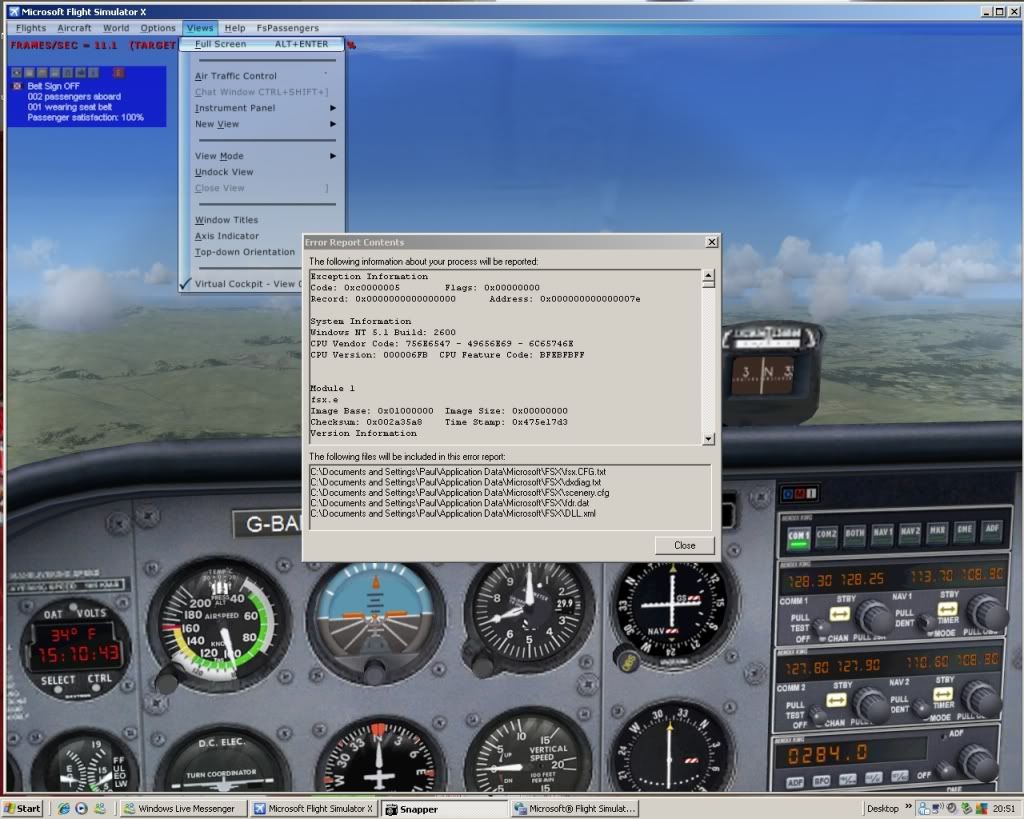Toggle COM 2 audio selector button
The width and height of the screenshot is (1024, 819).
coord(826,536)
